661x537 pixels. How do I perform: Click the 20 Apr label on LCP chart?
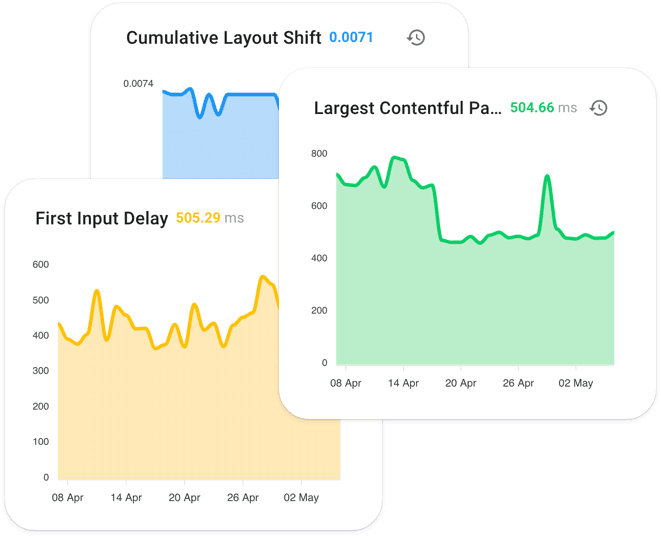(461, 383)
